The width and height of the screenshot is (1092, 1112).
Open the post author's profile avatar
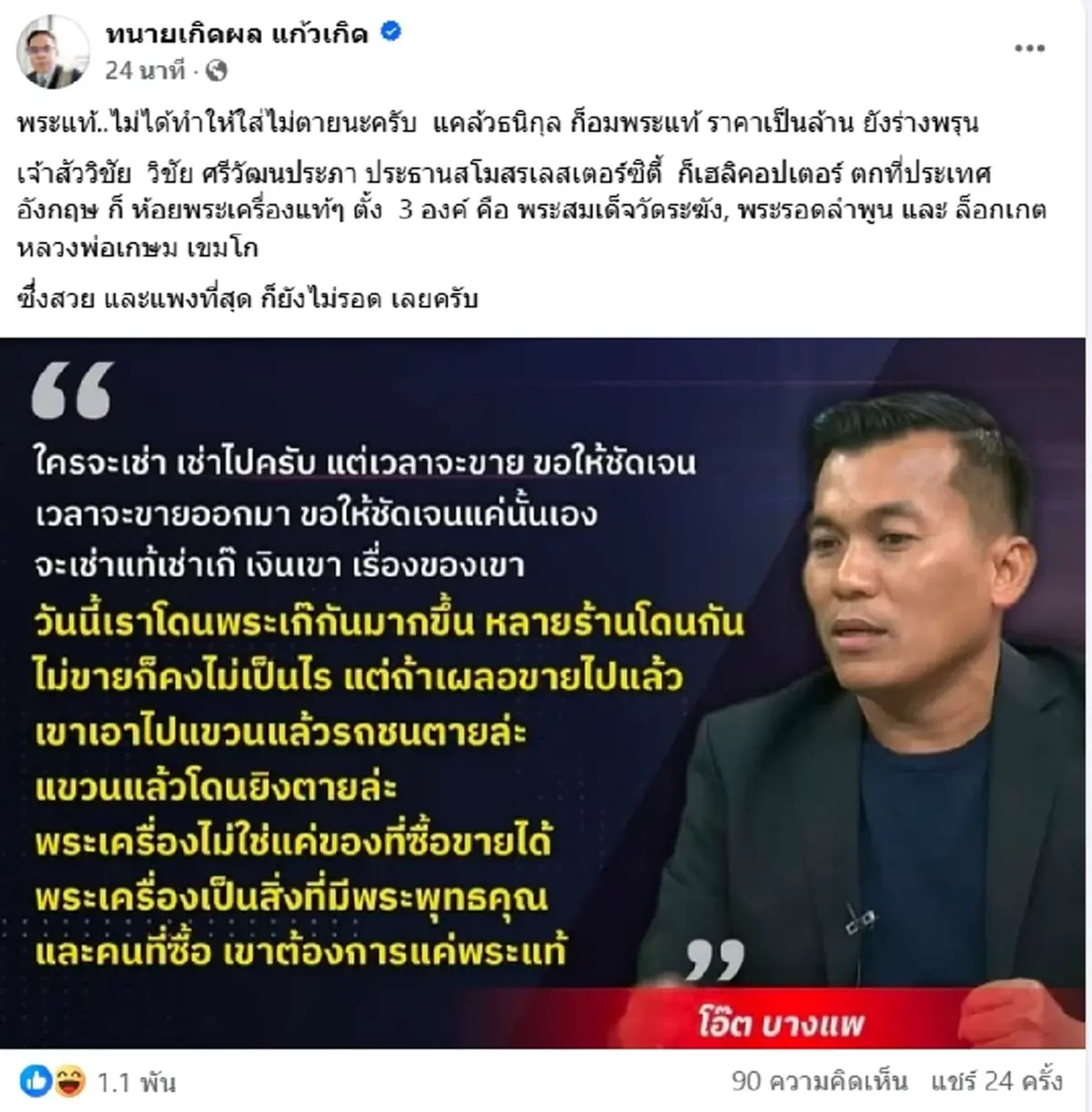53,52
